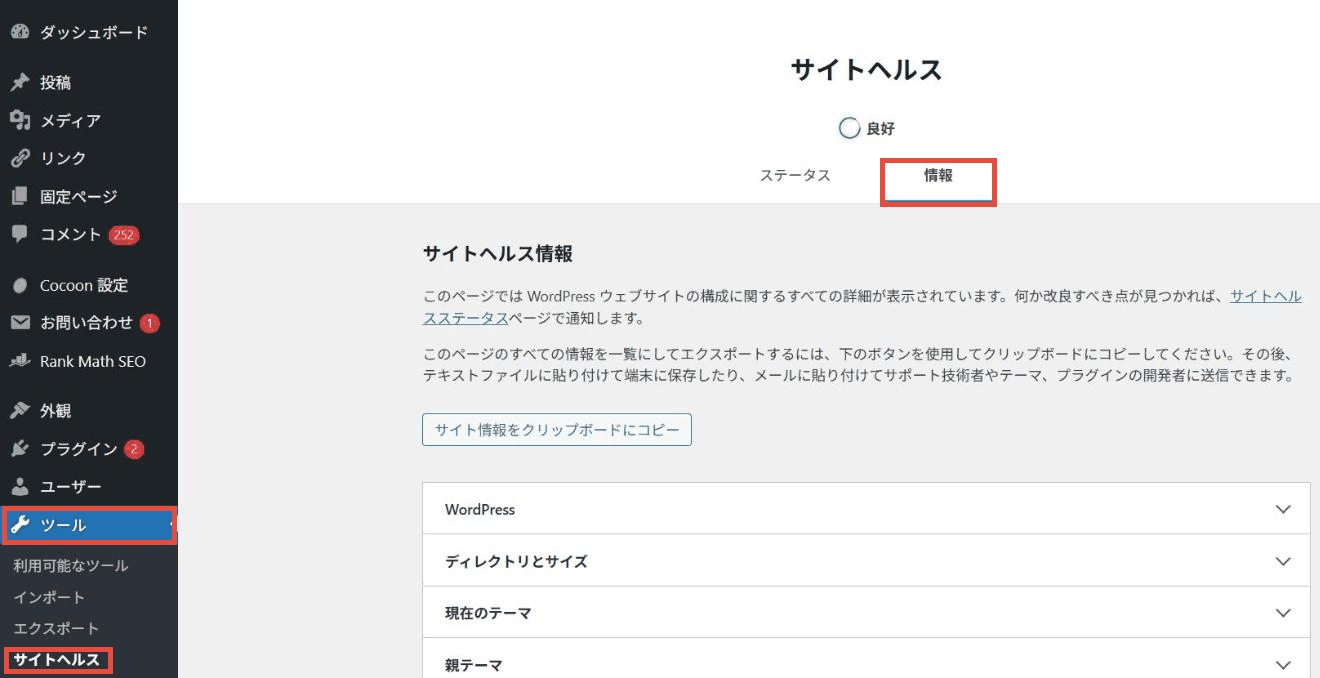1320x678 pixels.
Task: Open the 親テーマ accordion title
Action: (473, 665)
